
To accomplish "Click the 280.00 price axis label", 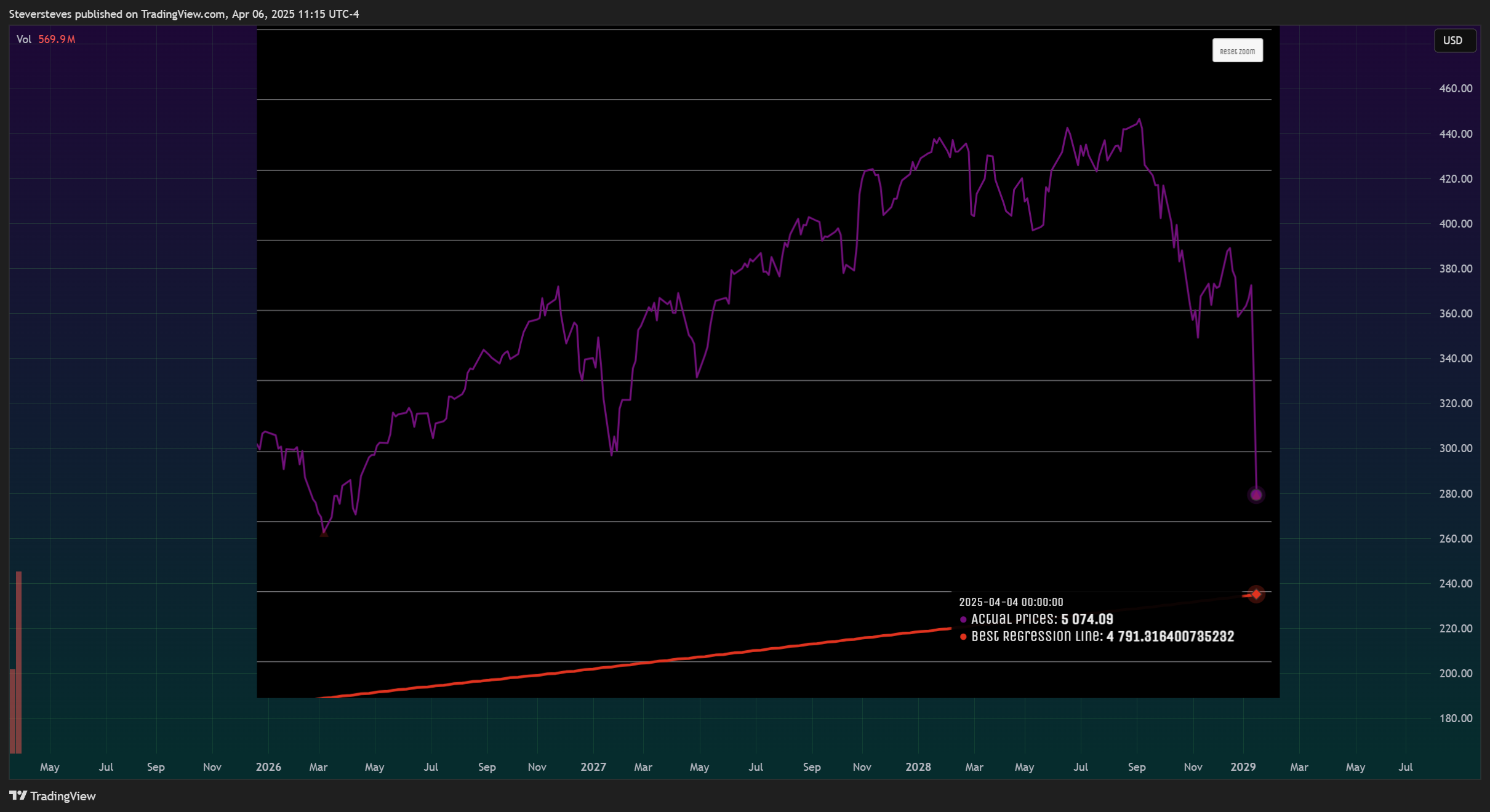I will point(1456,494).
